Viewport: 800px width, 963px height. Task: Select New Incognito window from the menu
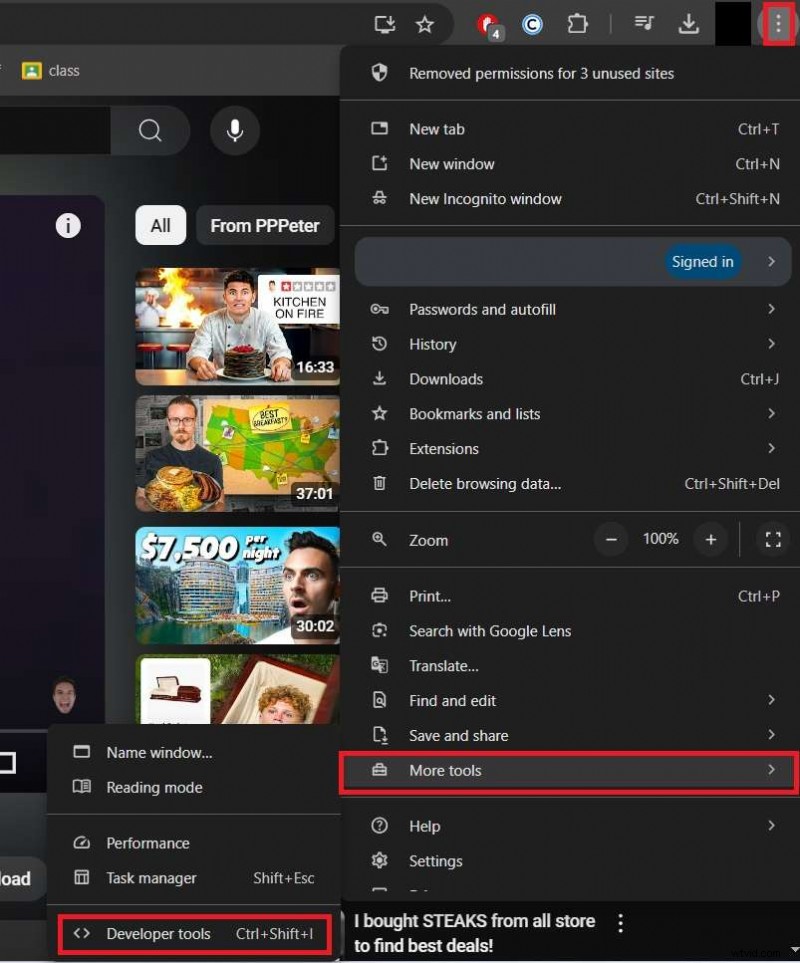[x=485, y=198]
